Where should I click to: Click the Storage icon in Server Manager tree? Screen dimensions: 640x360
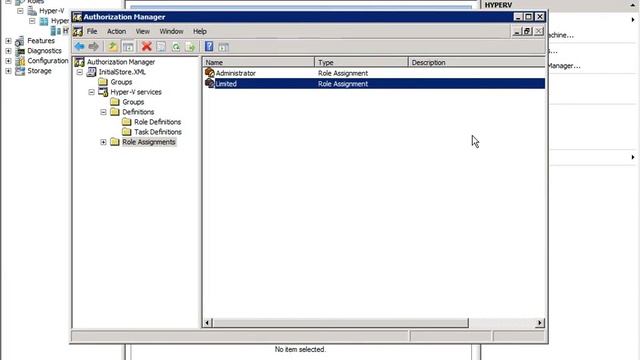(20, 71)
